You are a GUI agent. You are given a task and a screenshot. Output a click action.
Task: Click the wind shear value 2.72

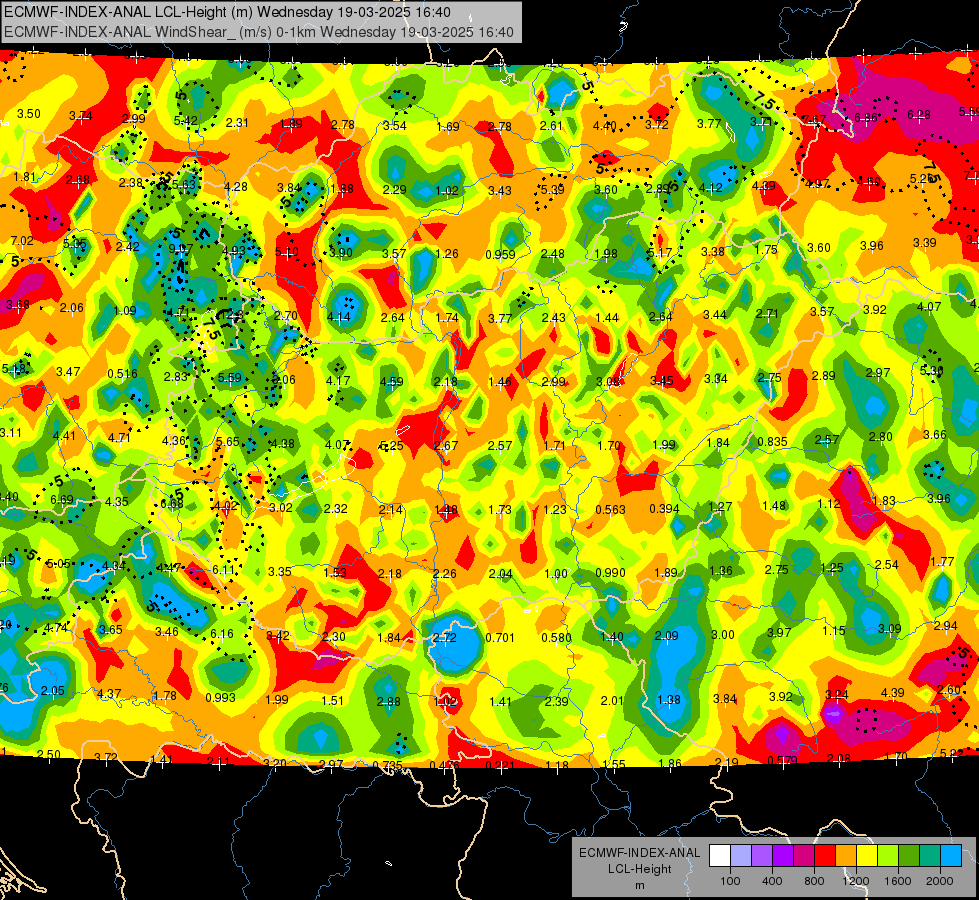click(445, 638)
